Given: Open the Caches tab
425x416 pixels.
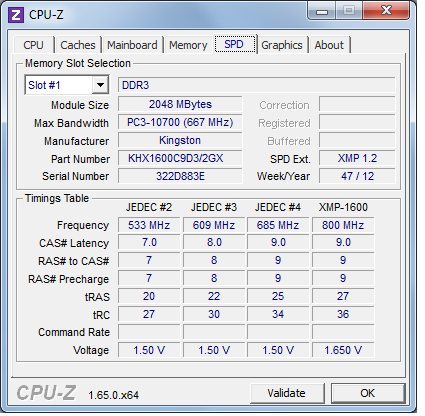Looking at the screenshot, I should (78, 45).
